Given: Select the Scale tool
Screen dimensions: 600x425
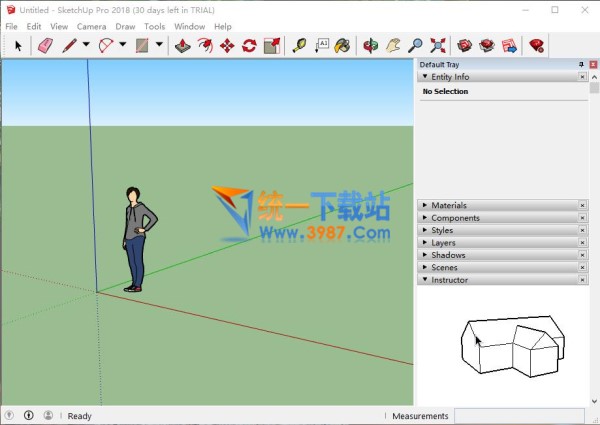Looking at the screenshot, I should coord(272,46).
